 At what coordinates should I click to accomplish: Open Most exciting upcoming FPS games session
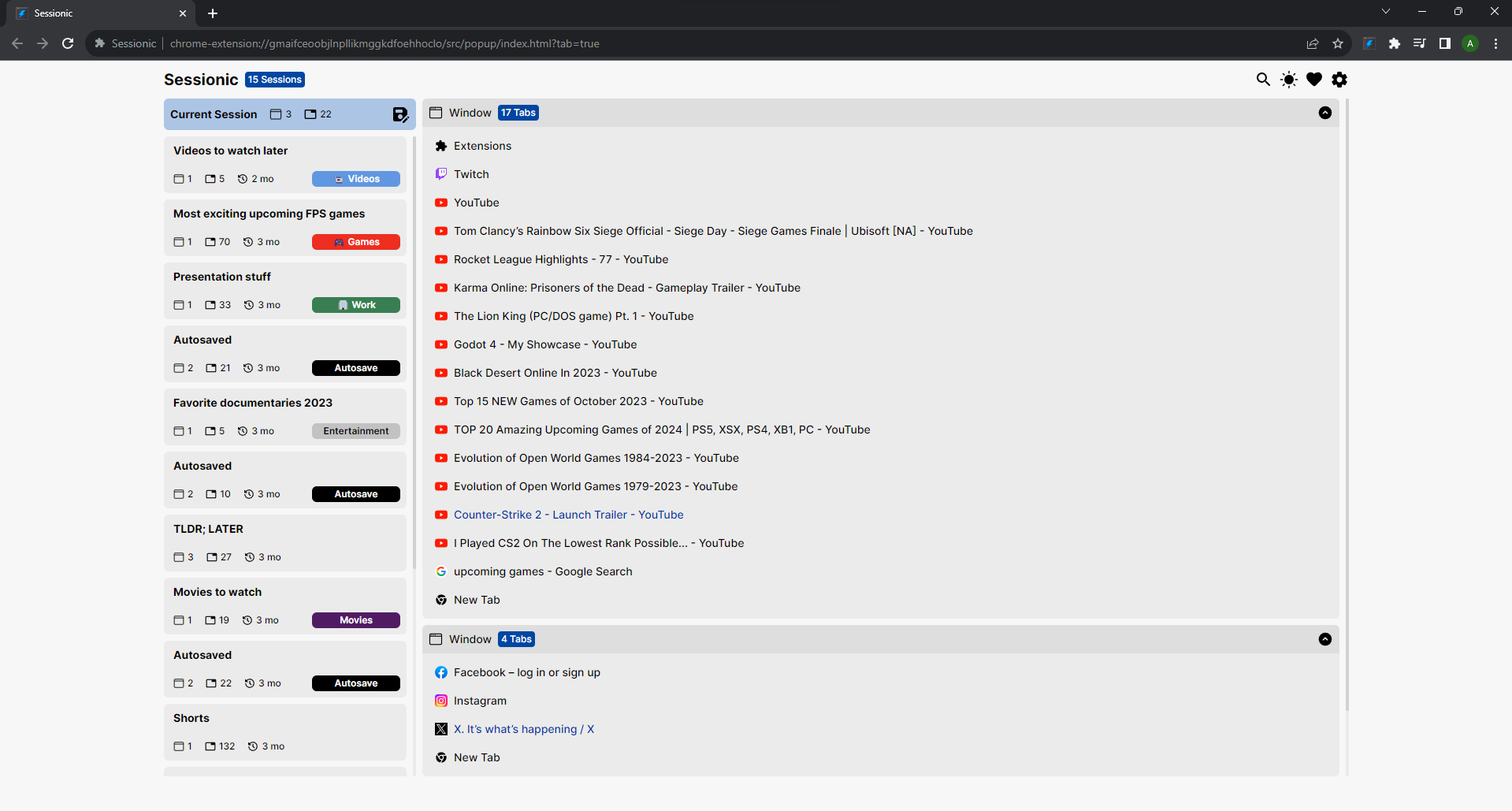tap(285, 228)
